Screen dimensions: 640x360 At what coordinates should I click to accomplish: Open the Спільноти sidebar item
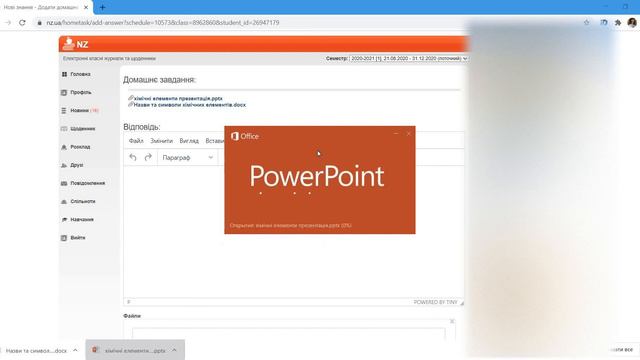click(78, 202)
